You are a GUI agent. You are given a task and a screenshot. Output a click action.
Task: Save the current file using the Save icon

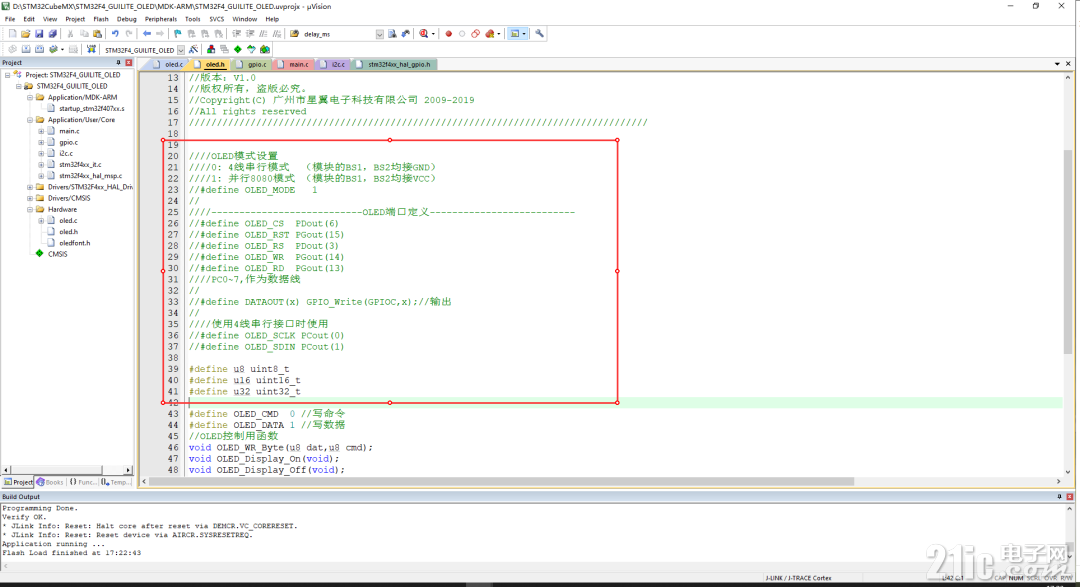(39, 34)
